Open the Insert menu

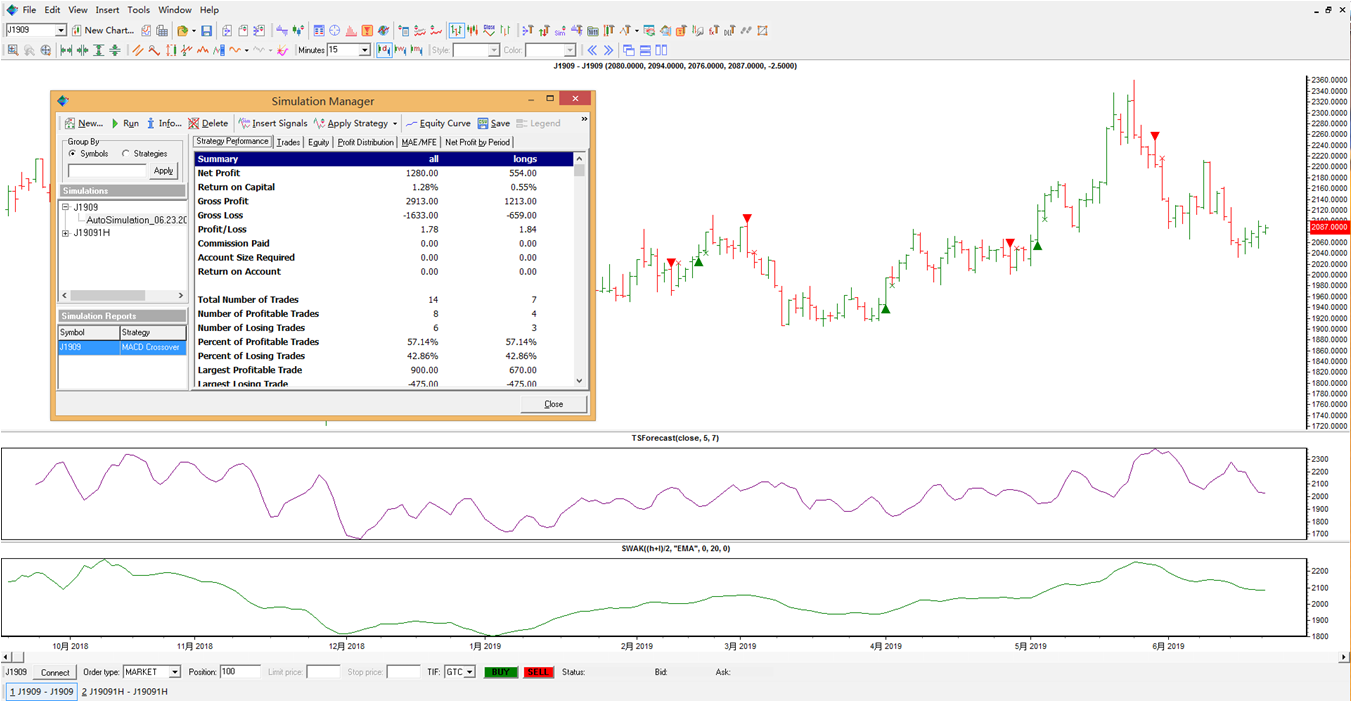(107, 10)
